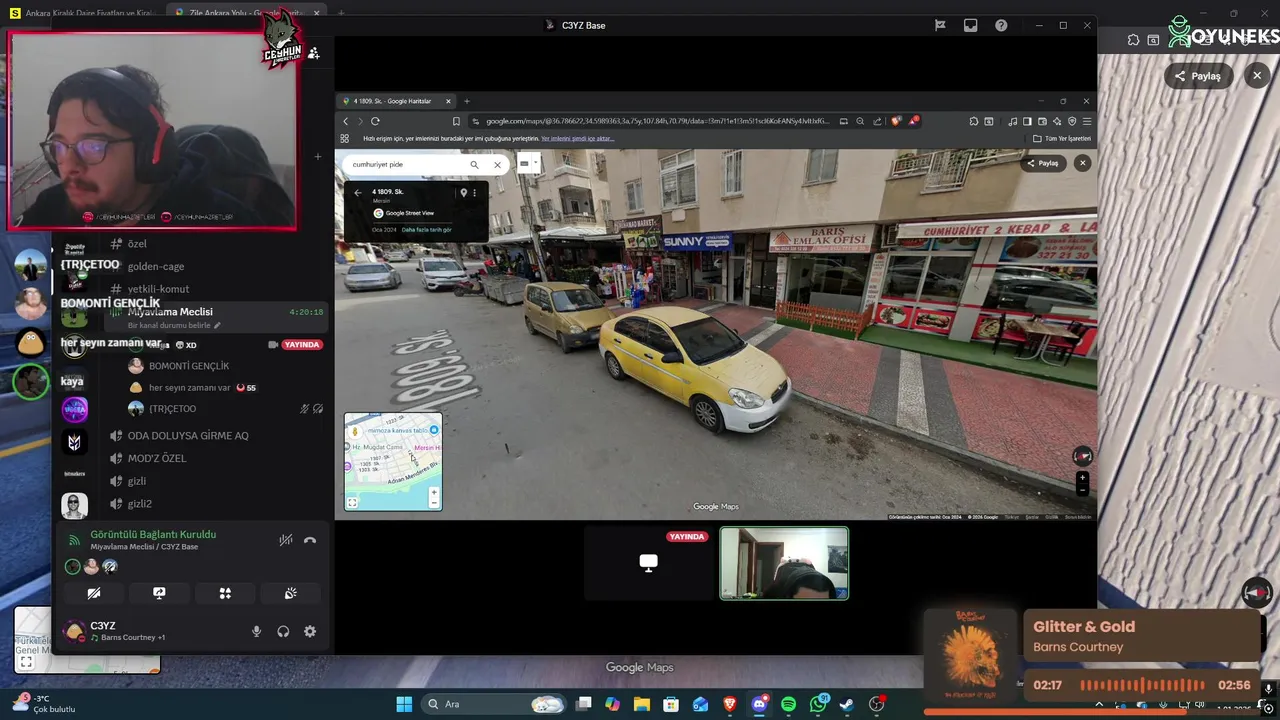Select the YAYINDA stream tile below
1280x720 pixels.
tap(649, 564)
